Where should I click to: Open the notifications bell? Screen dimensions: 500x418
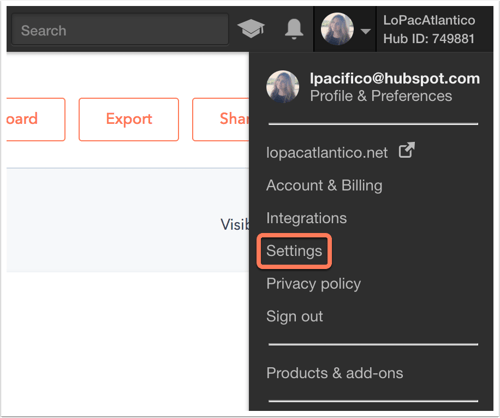click(294, 29)
